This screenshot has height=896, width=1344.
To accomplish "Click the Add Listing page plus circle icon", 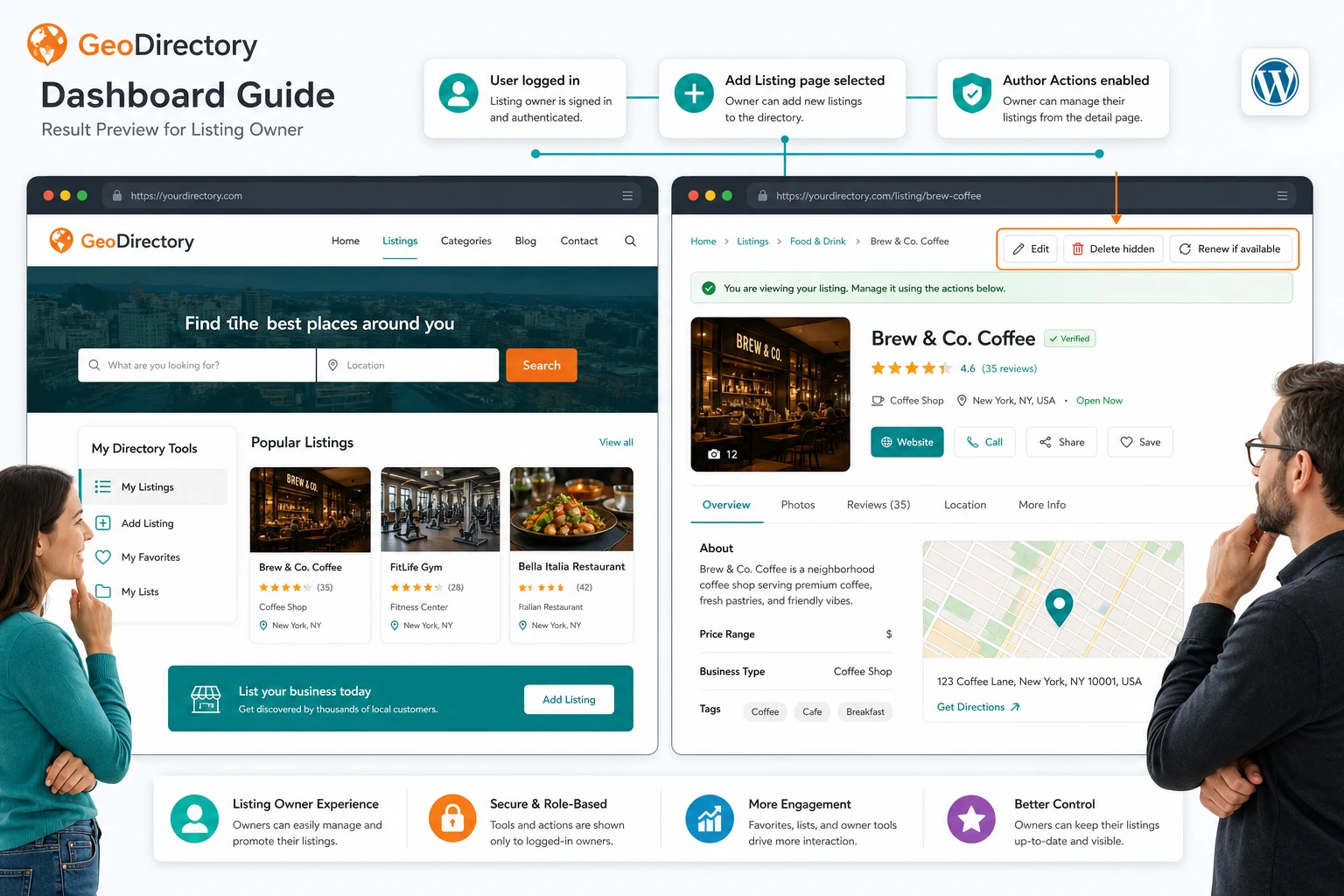I will (x=694, y=93).
